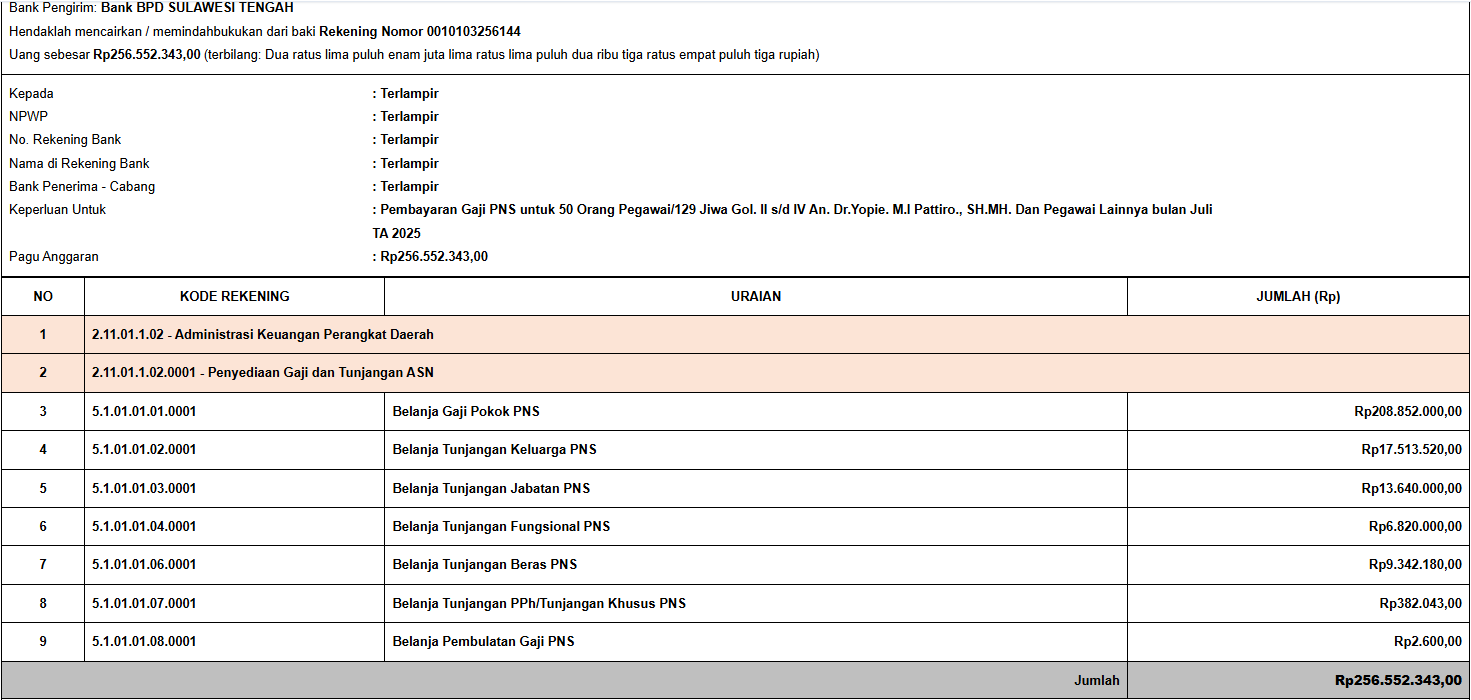1471x700 pixels.
Task: Click account code 5.1.01.01.01.0001
Action: pyautogui.click(x=144, y=412)
